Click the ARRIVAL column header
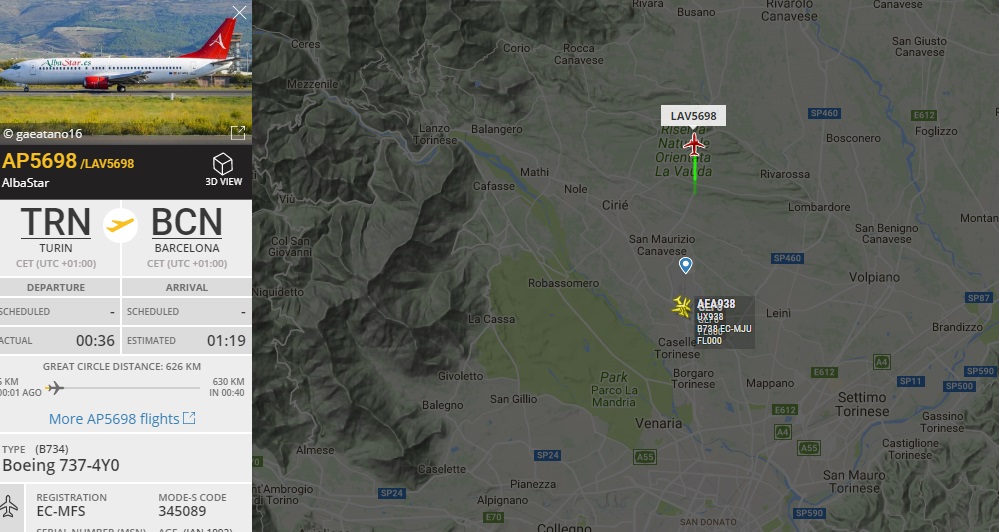 pyautogui.click(x=187, y=287)
